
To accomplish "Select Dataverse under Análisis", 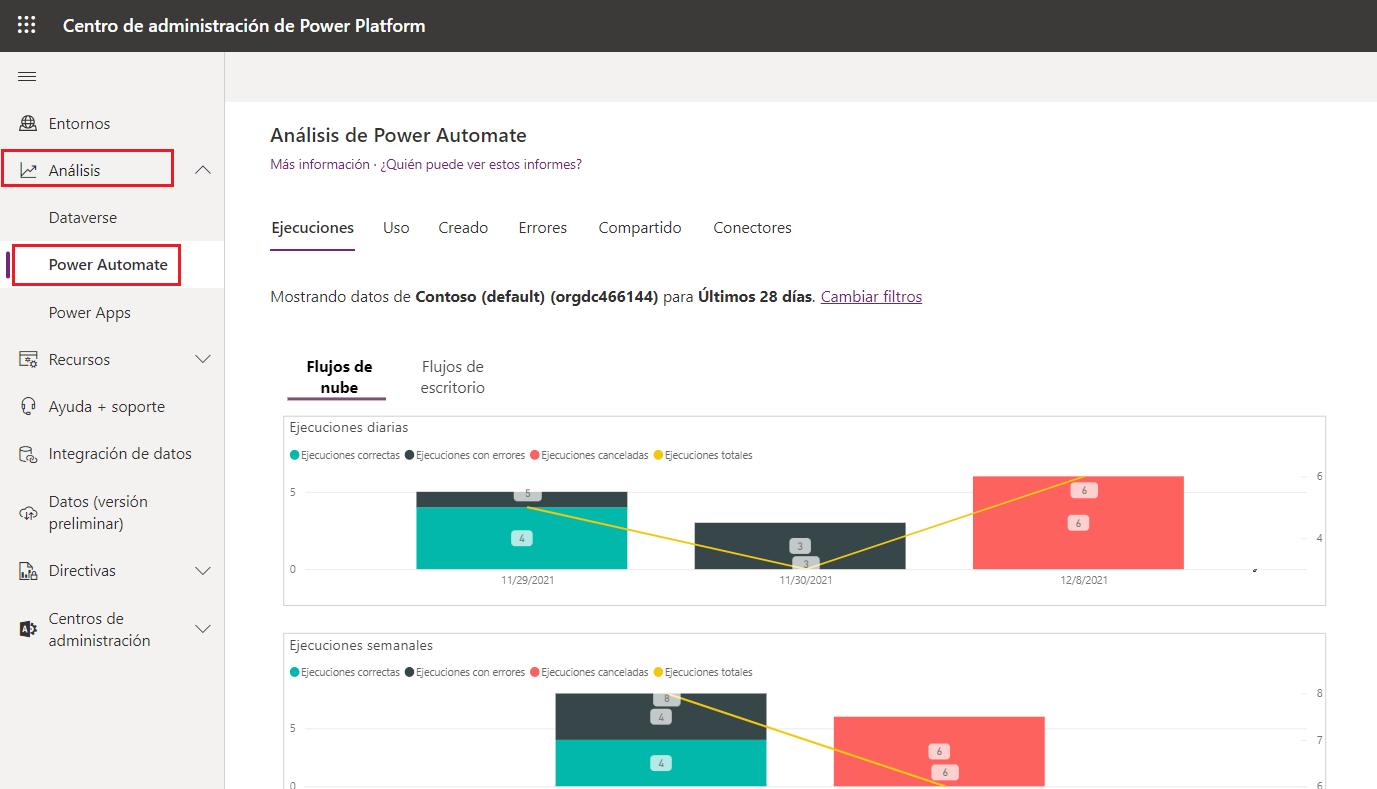I will coord(112,218).
